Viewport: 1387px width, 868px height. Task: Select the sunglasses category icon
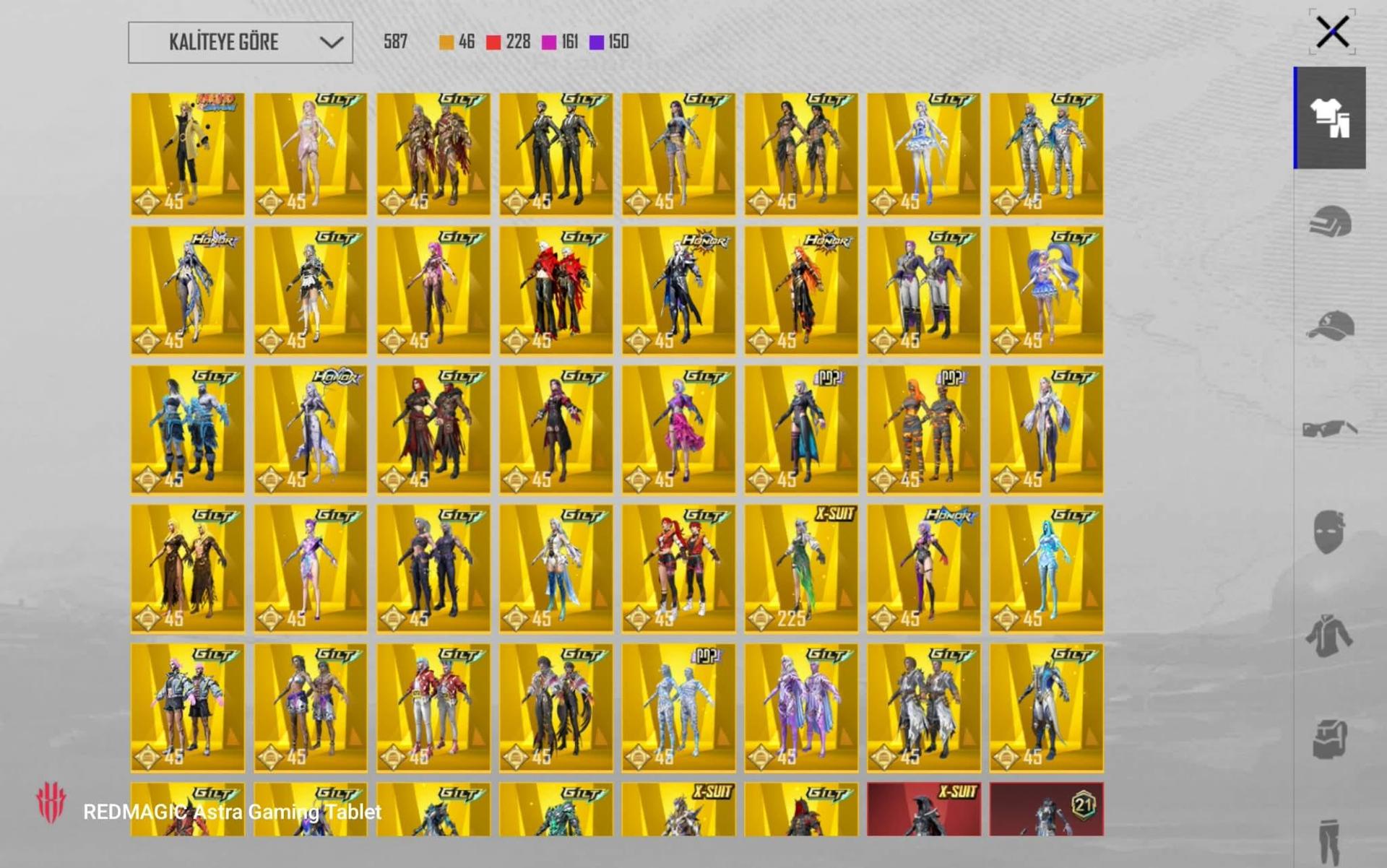tap(1329, 428)
